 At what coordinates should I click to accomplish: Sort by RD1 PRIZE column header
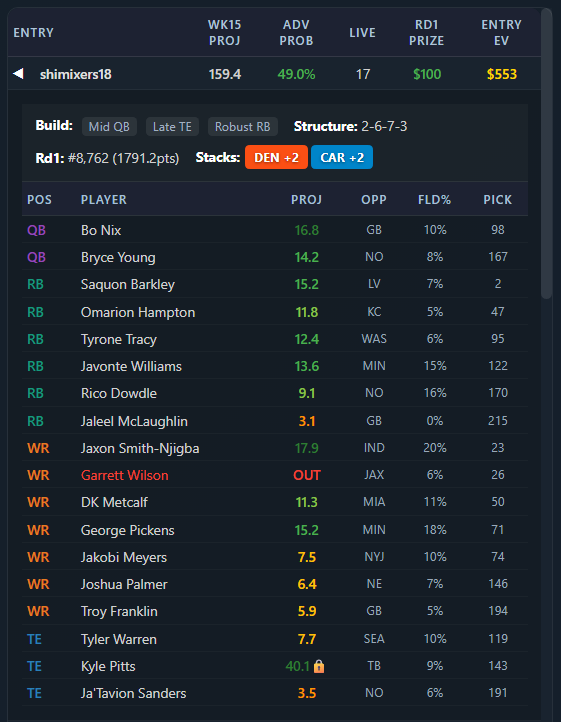tap(427, 33)
